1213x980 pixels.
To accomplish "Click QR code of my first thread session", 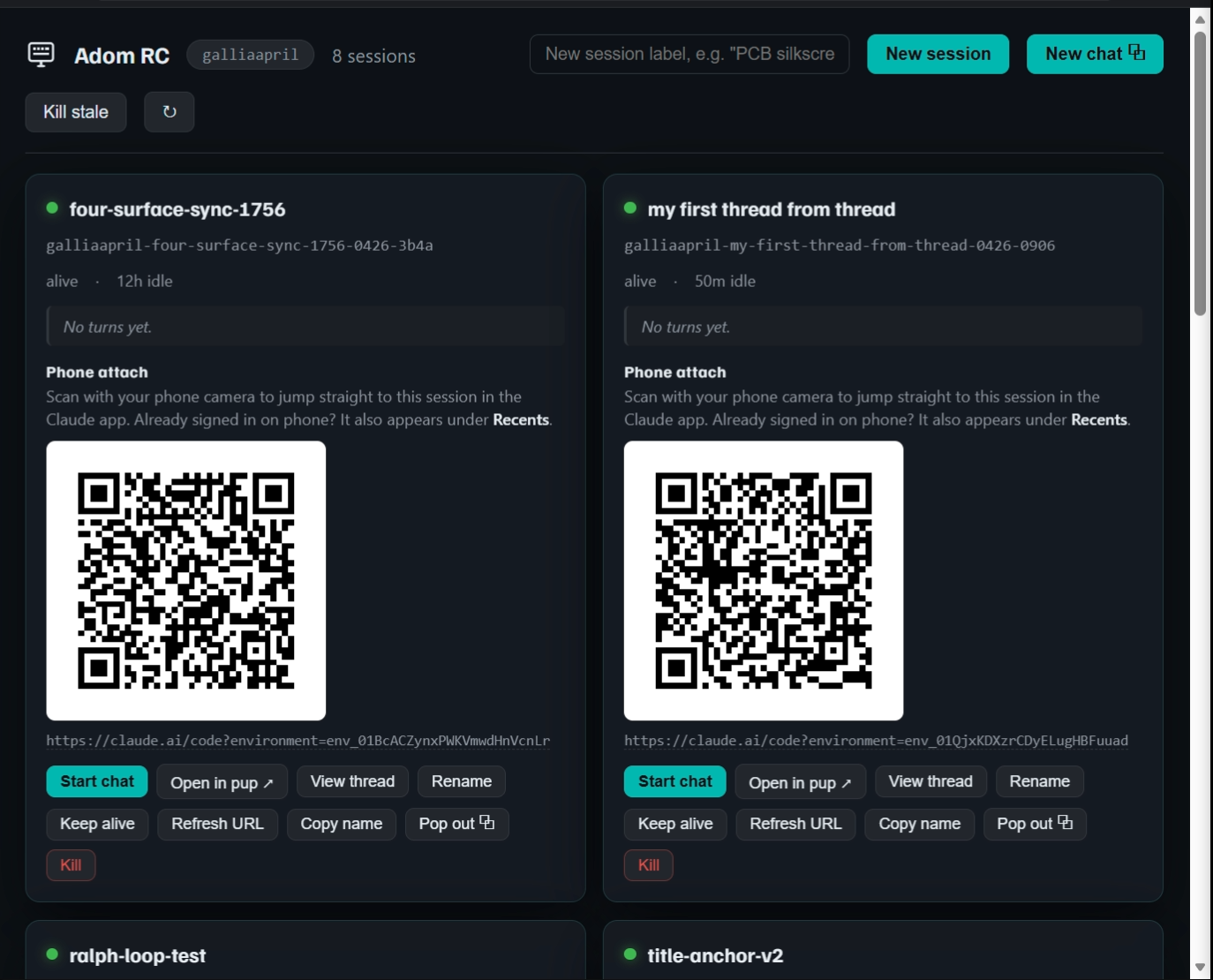I will point(764,581).
